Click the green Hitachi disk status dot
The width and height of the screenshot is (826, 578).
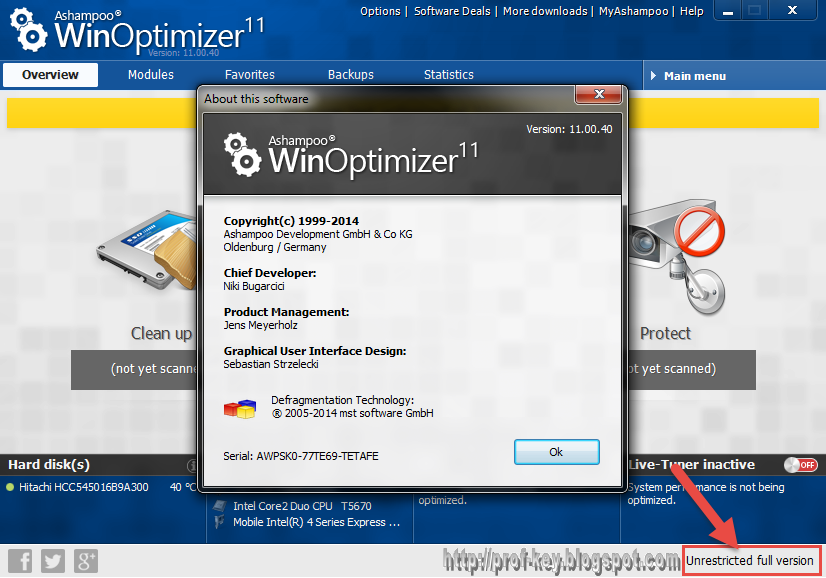(x=9, y=487)
